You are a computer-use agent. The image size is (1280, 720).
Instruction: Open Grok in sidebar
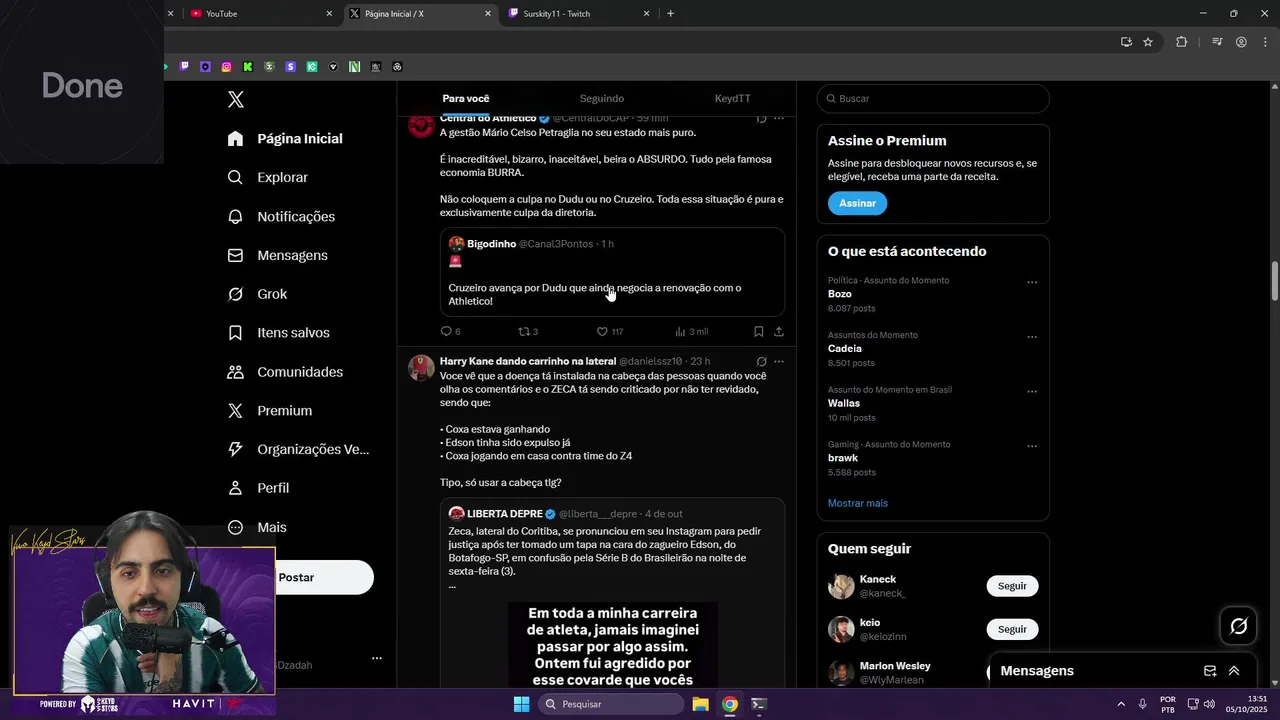coord(258,294)
